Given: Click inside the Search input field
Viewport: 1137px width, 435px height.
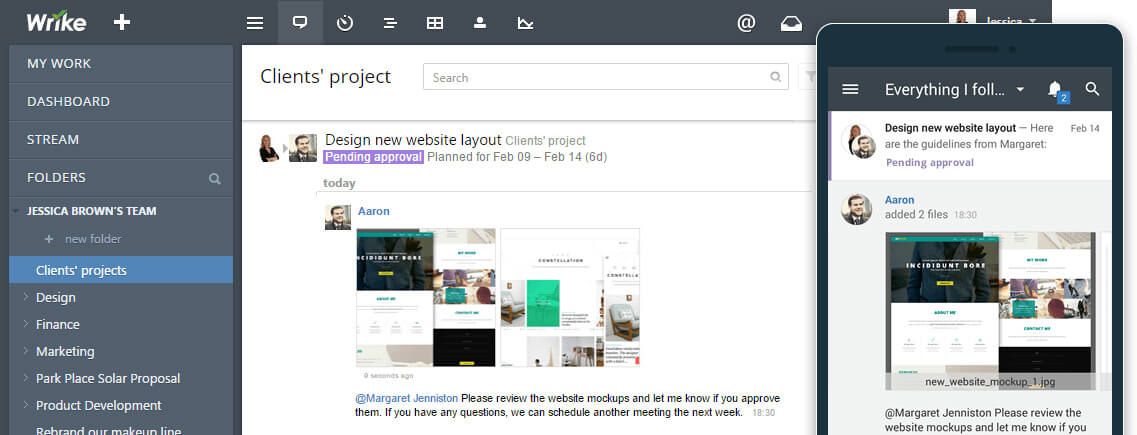Looking at the screenshot, I should tap(605, 77).
